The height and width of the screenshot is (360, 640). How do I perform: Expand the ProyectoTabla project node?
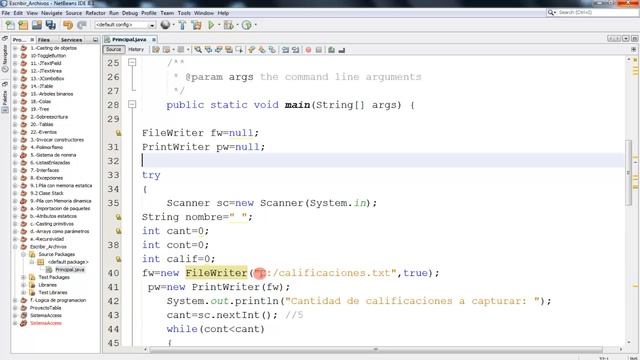(x=15, y=308)
